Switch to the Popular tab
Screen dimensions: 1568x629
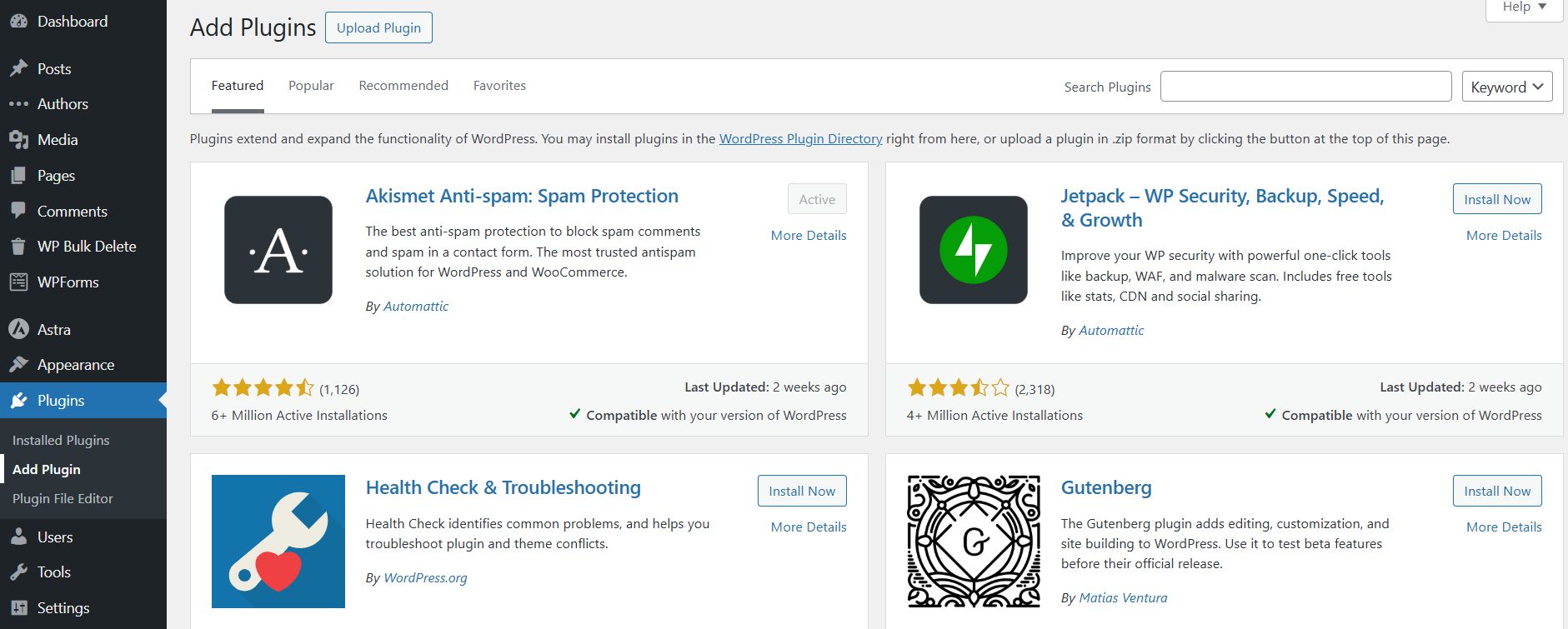tap(311, 86)
